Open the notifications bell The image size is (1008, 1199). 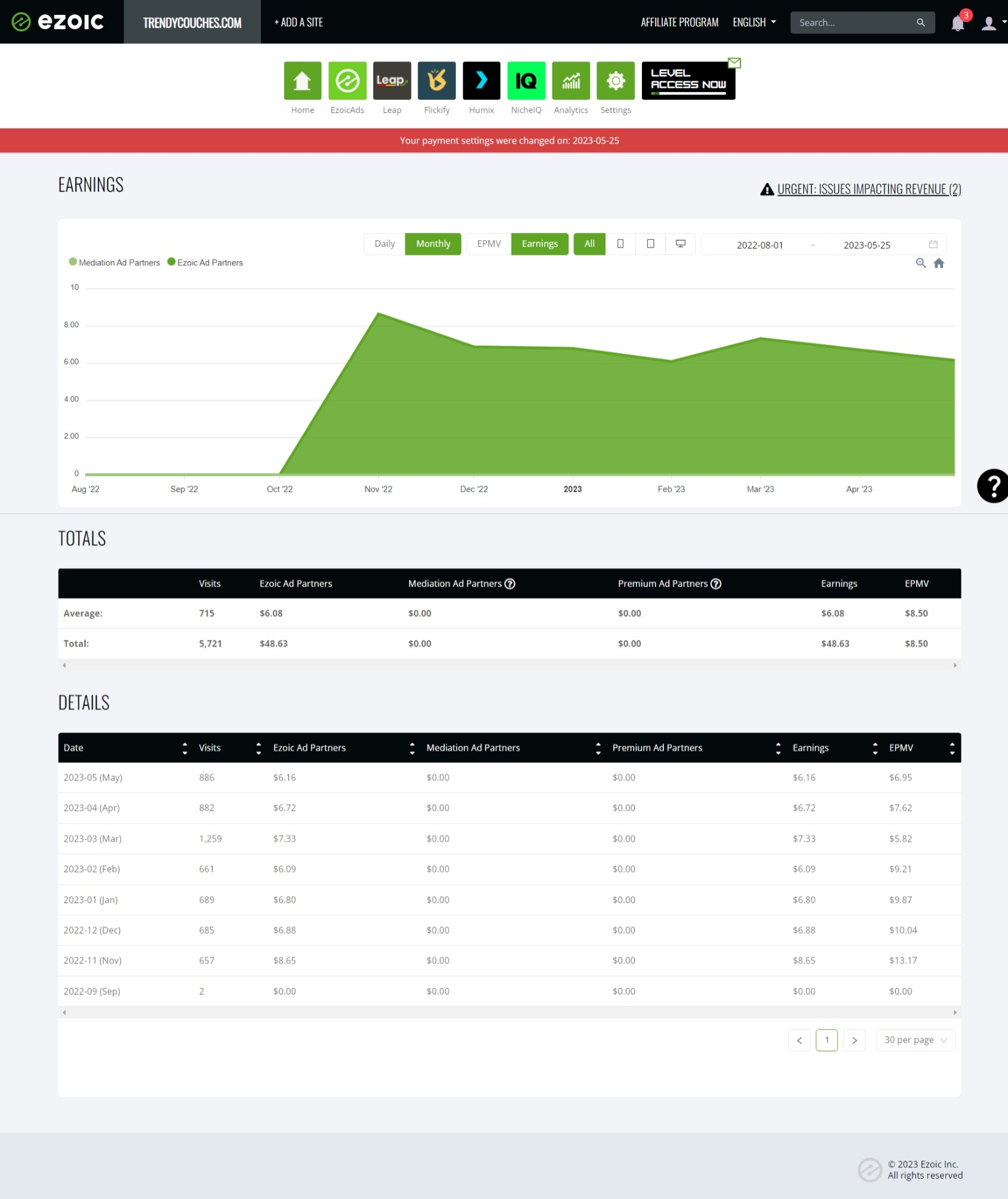958,23
